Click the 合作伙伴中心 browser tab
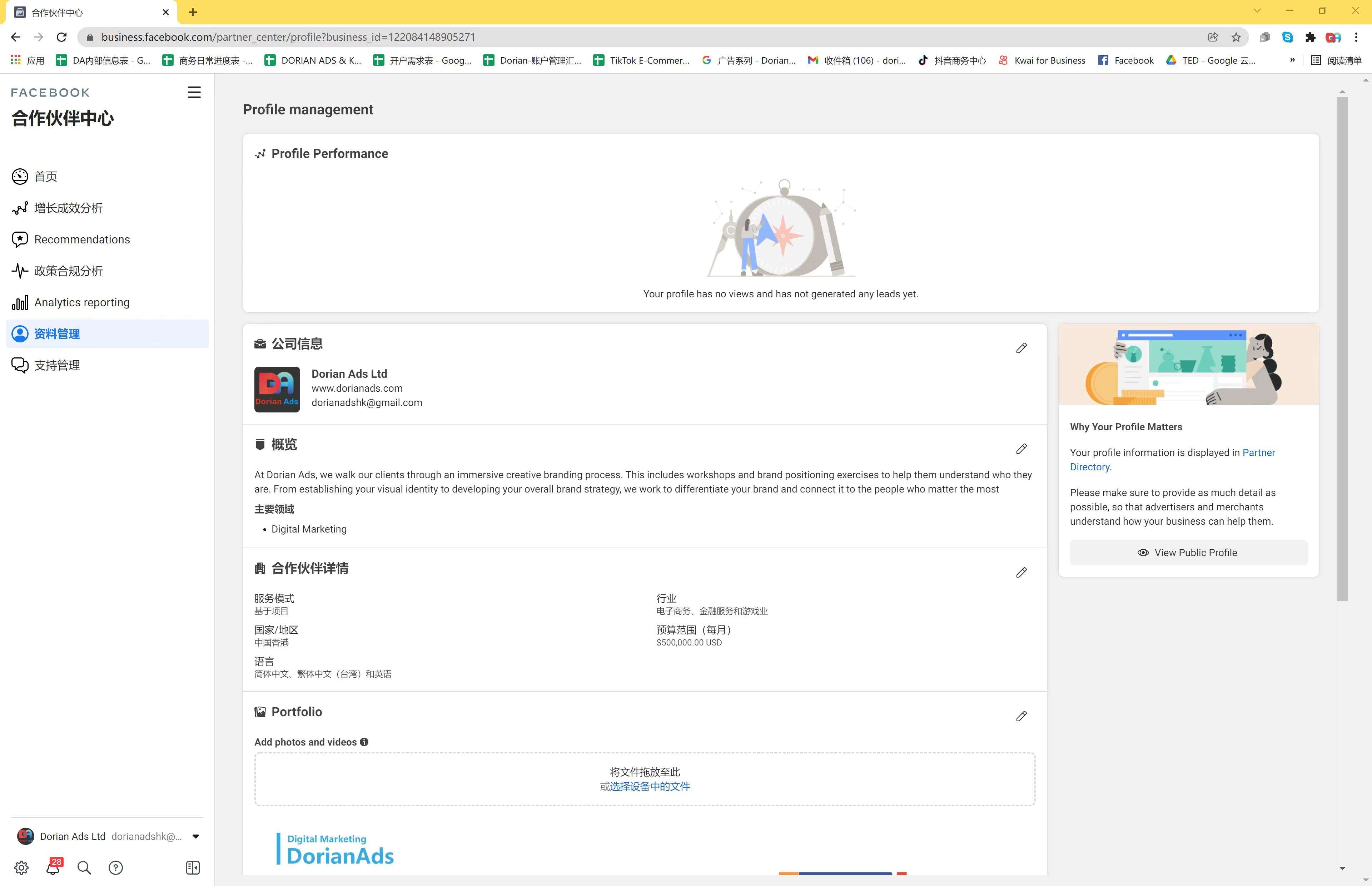 [92, 12]
